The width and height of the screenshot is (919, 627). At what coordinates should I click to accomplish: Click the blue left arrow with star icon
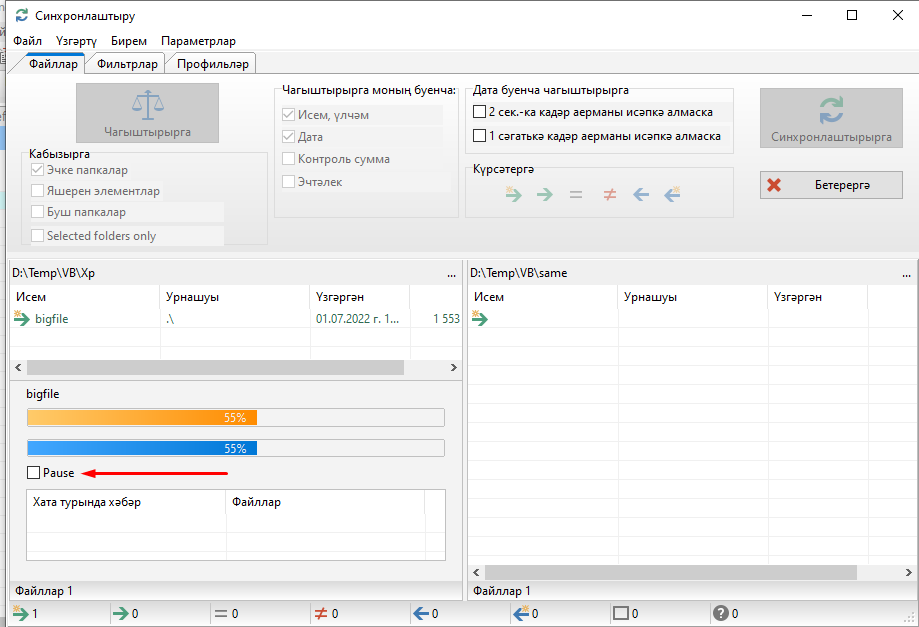[x=672, y=195]
